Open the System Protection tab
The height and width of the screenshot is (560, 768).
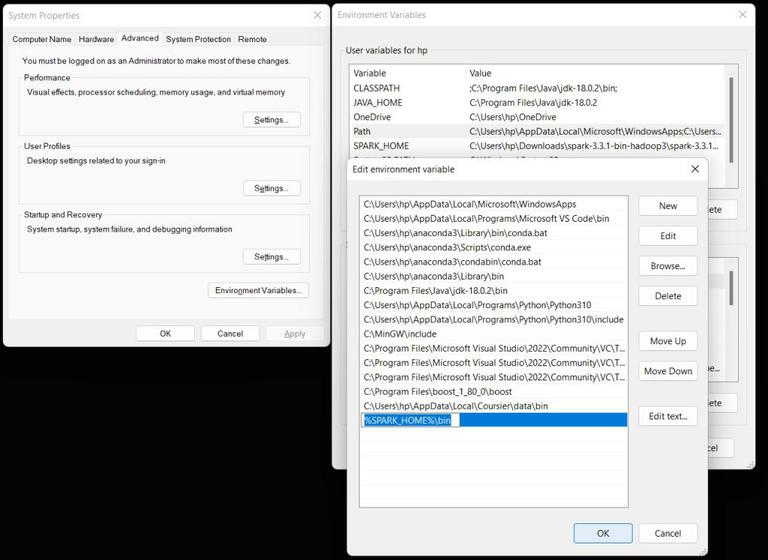198,39
